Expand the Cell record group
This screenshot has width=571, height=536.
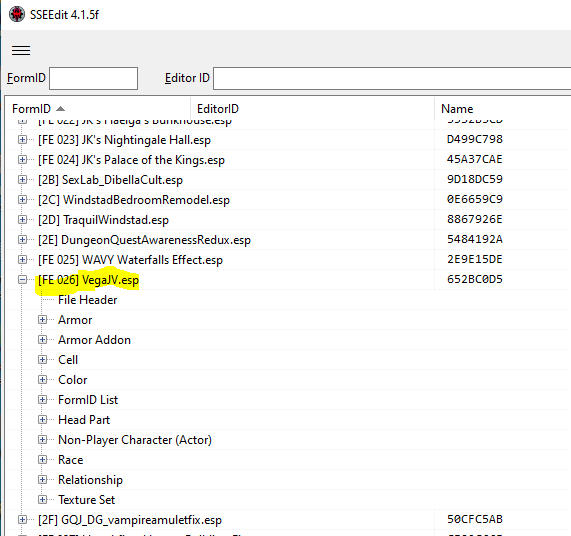click(43, 360)
